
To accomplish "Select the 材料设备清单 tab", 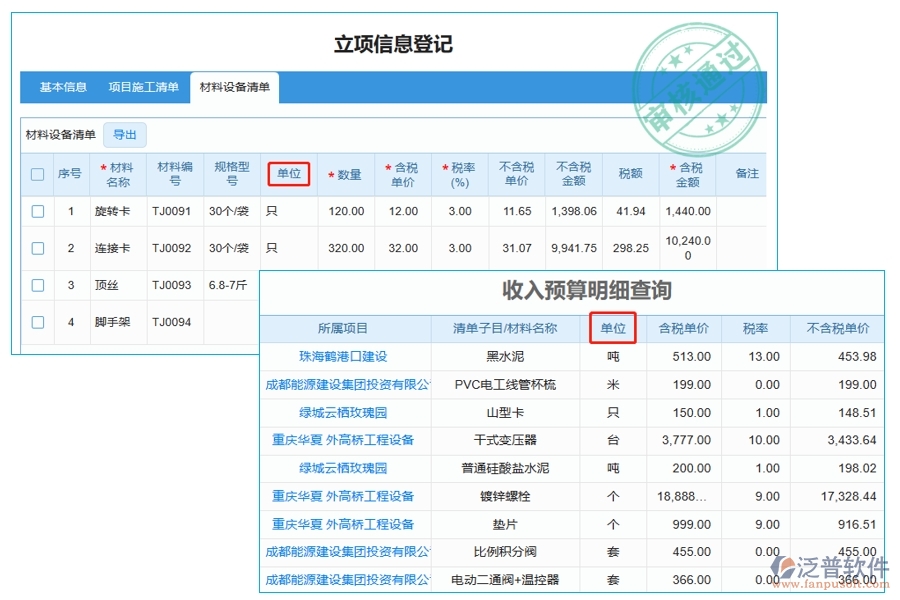I will click(x=237, y=87).
